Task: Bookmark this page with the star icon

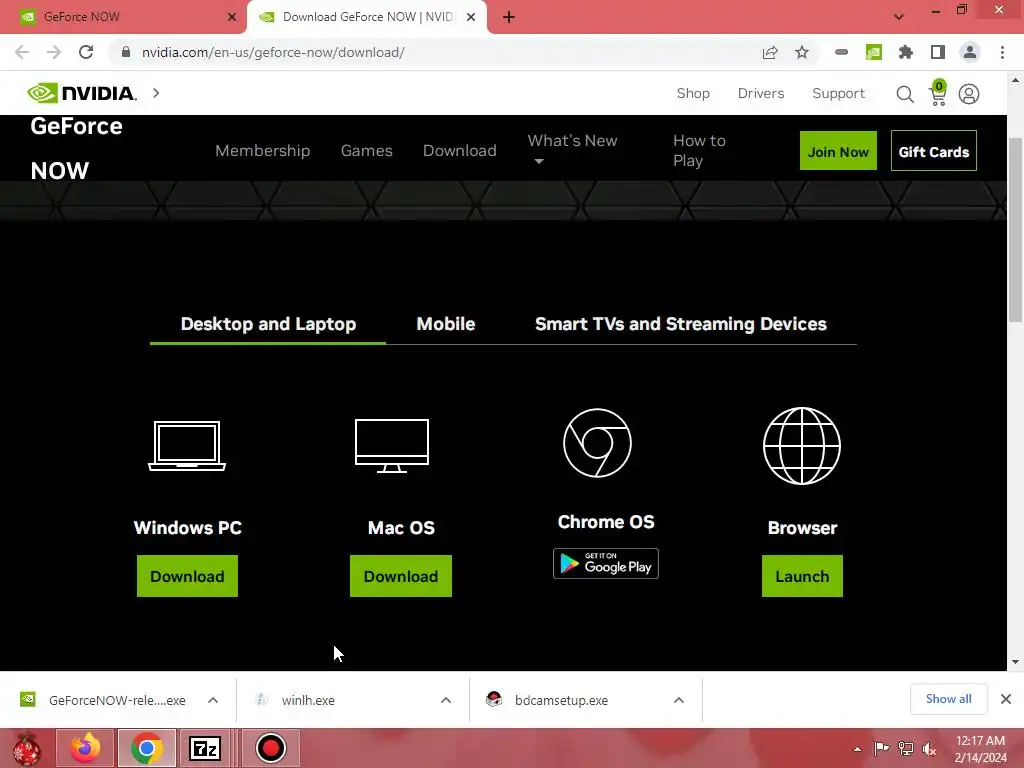Action: (802, 52)
